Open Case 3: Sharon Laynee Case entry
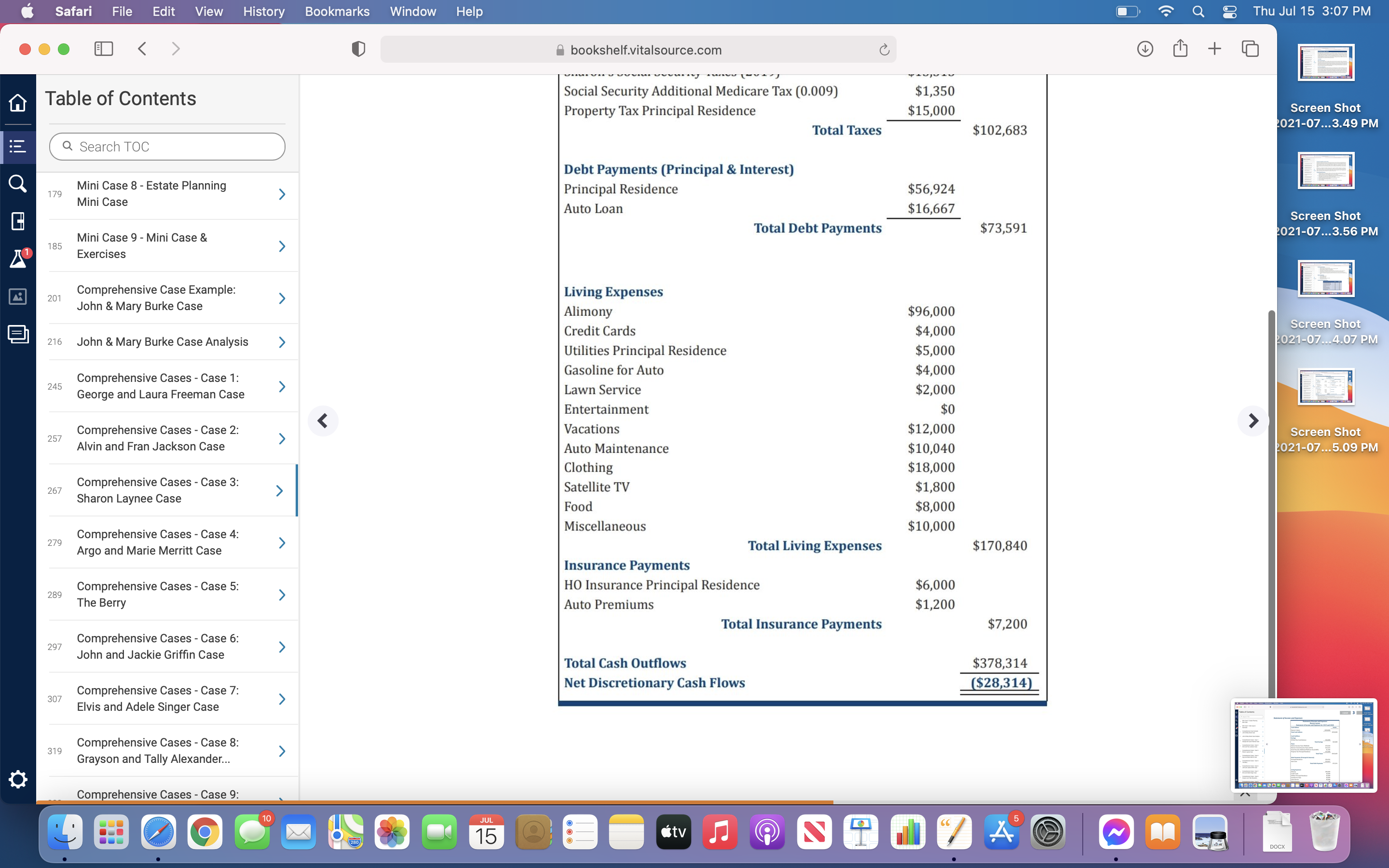The image size is (1389, 868). point(167,490)
